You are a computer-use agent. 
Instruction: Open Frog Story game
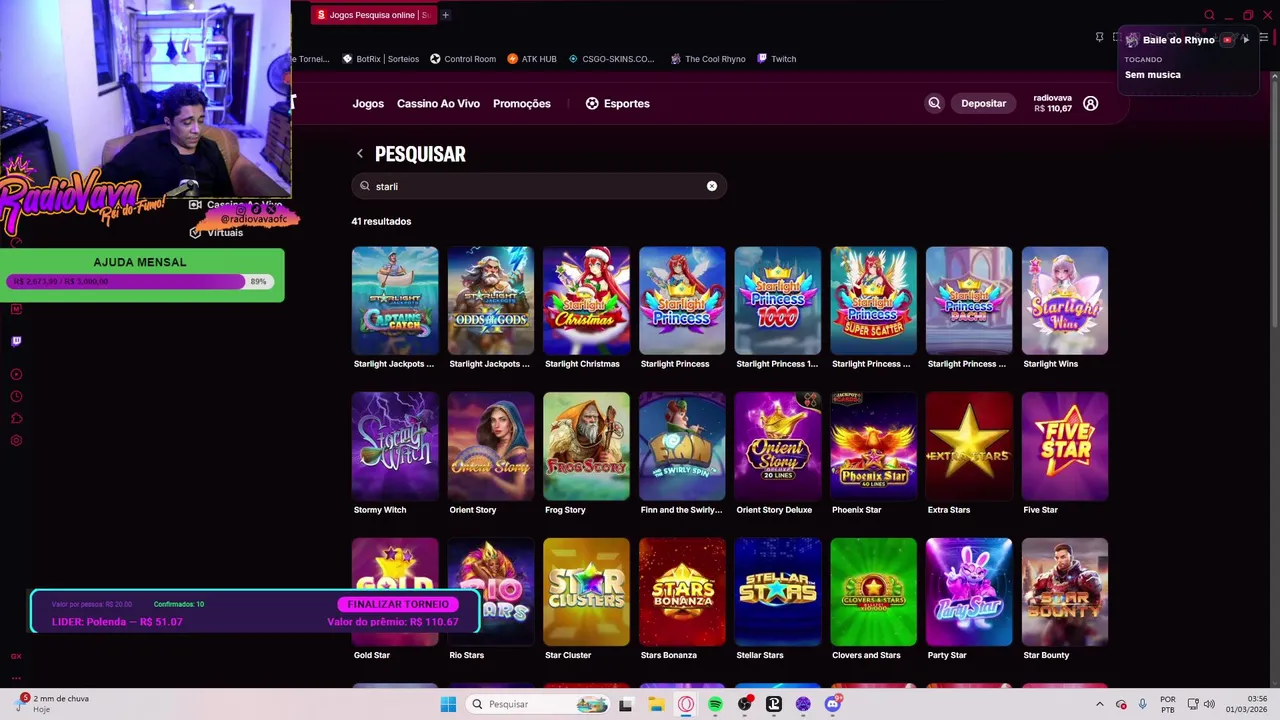(x=586, y=446)
